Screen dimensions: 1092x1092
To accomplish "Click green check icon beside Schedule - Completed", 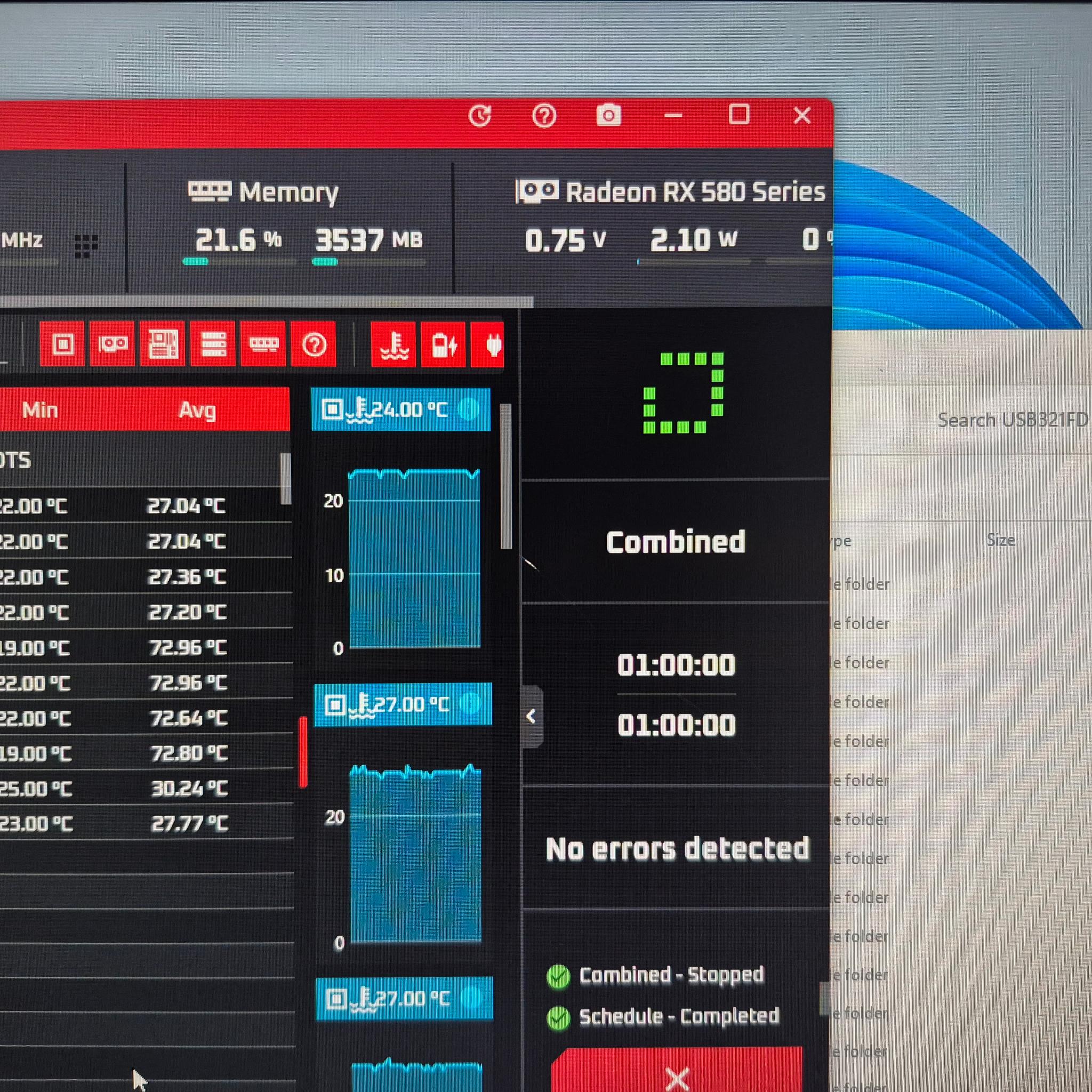I will (558, 1018).
